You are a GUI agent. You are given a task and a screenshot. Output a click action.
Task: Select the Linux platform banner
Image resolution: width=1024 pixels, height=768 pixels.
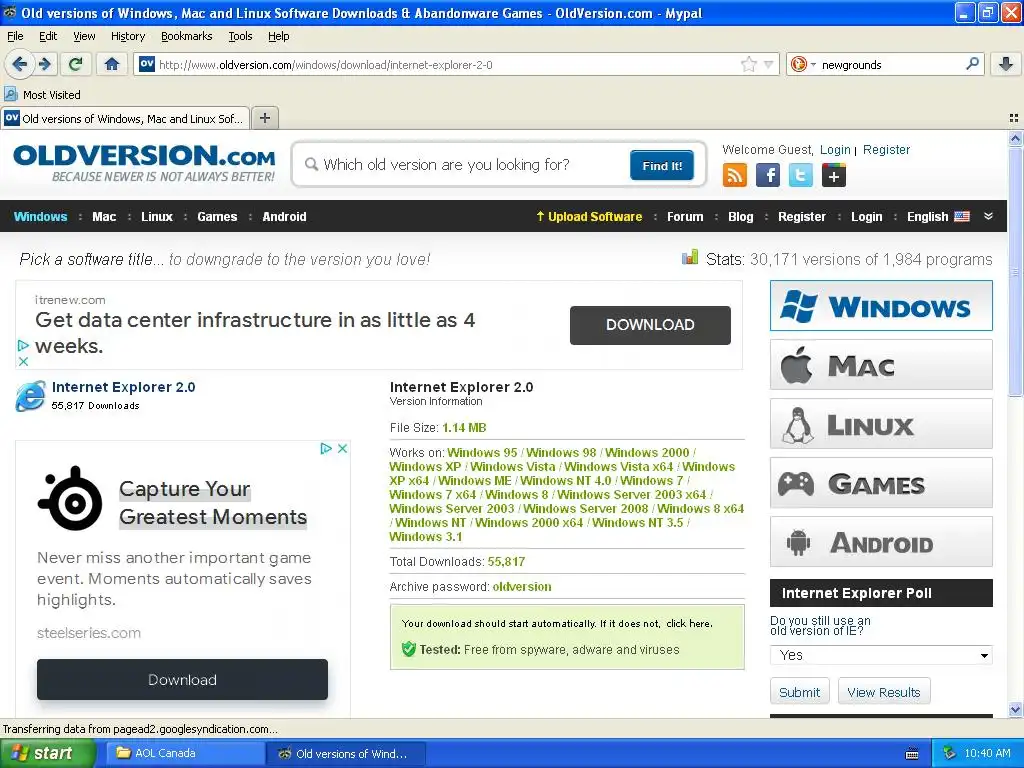(x=881, y=424)
